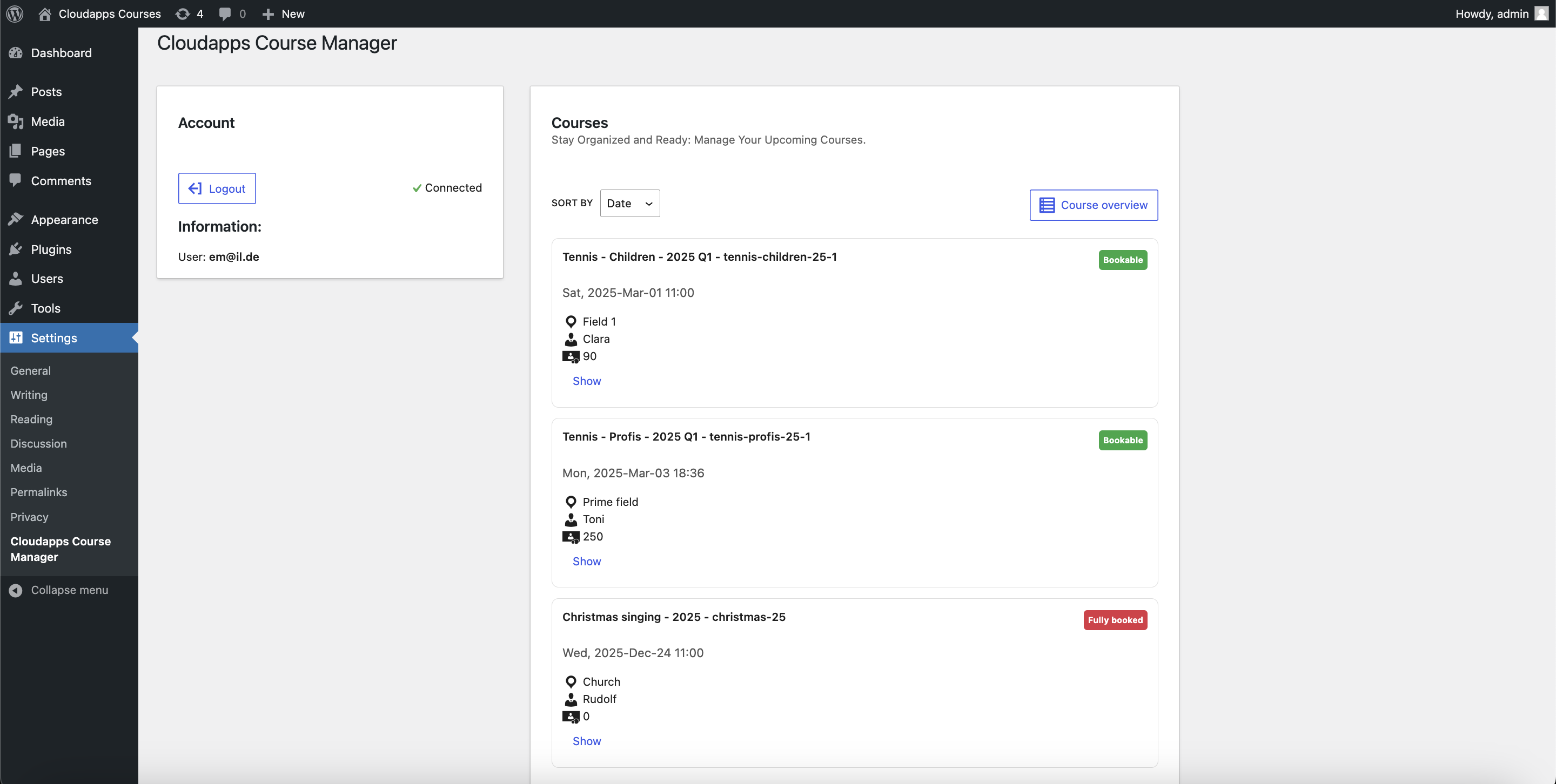Click the Tools wrench icon

pos(16,308)
